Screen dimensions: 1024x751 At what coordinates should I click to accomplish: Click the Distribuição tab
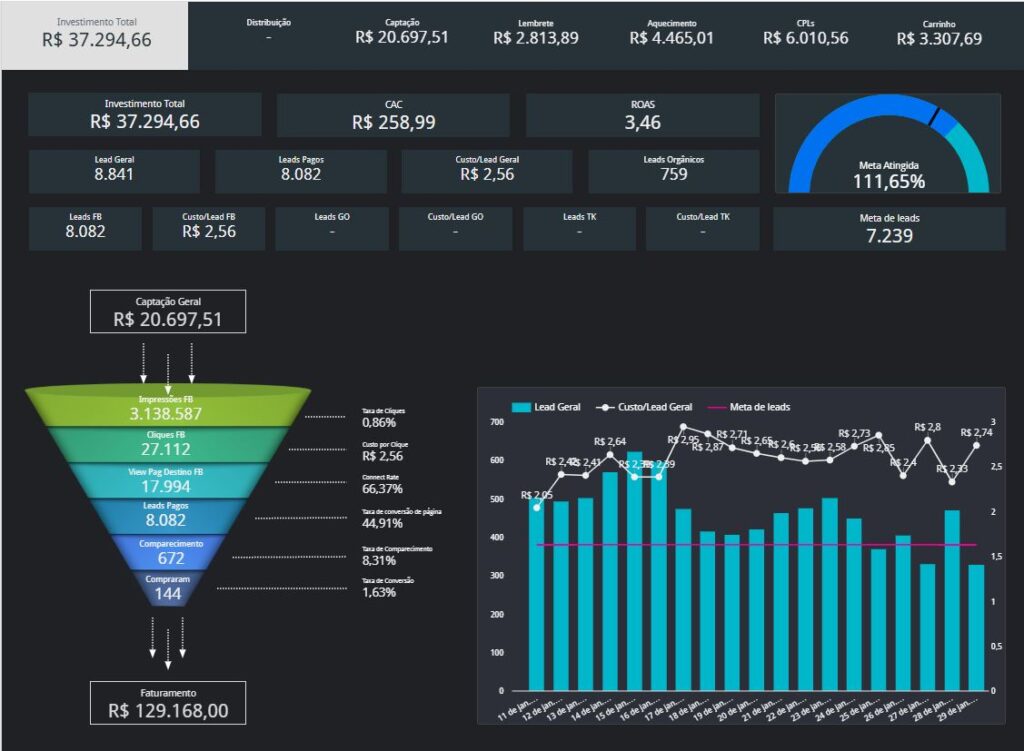point(268,30)
